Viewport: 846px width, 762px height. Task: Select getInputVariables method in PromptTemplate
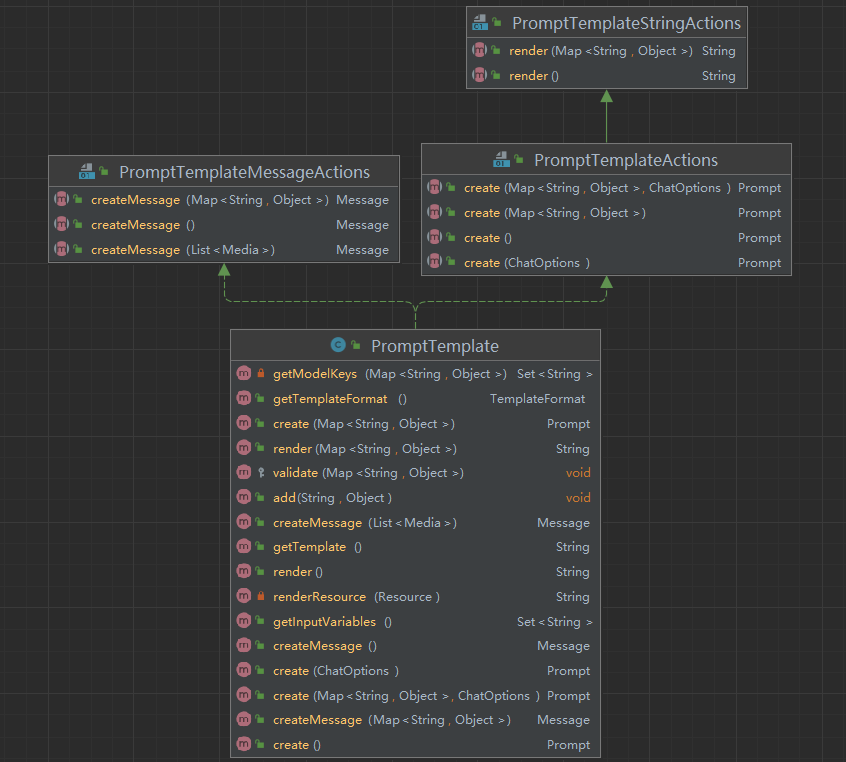click(415, 622)
